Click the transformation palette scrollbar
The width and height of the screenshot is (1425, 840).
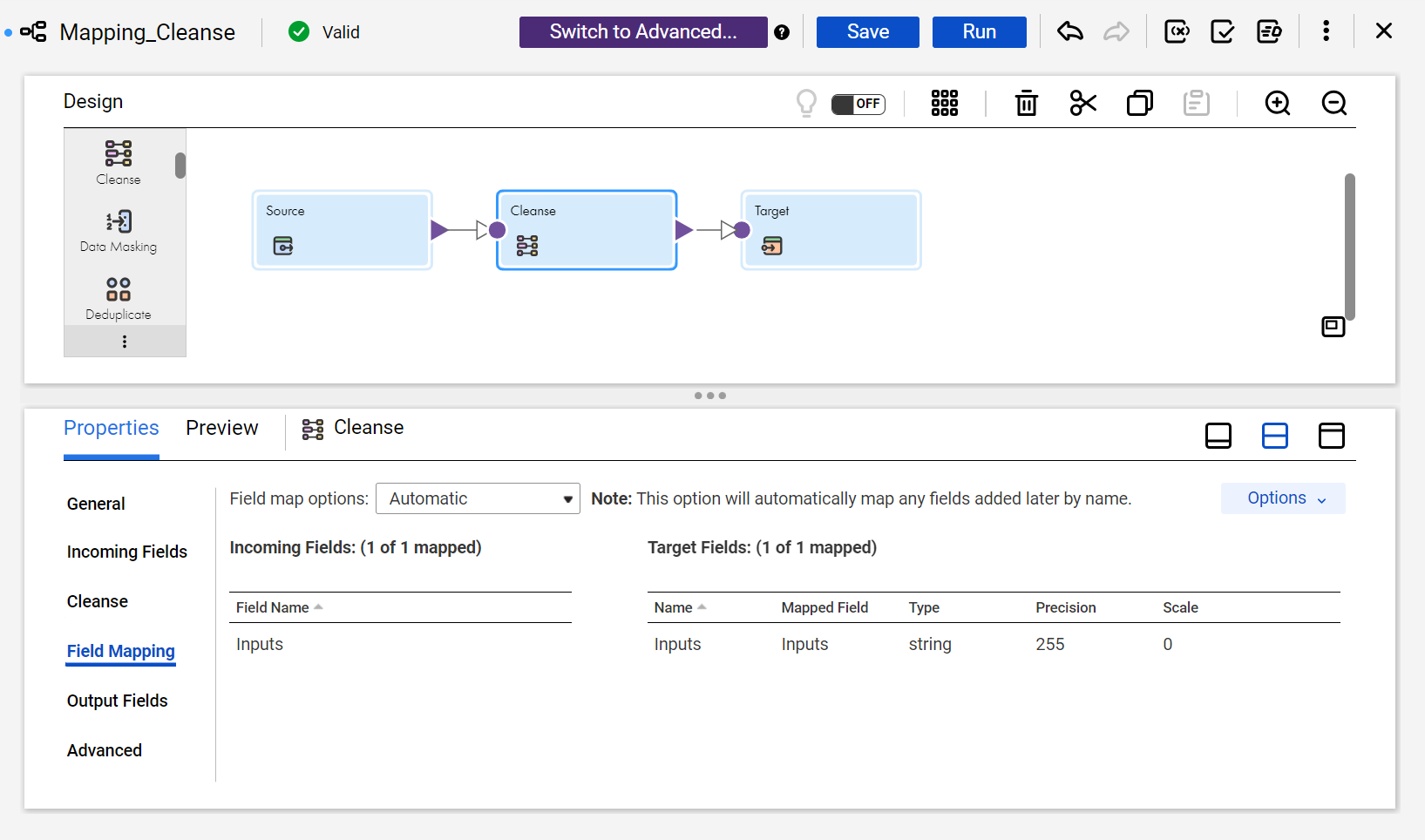tap(180, 166)
